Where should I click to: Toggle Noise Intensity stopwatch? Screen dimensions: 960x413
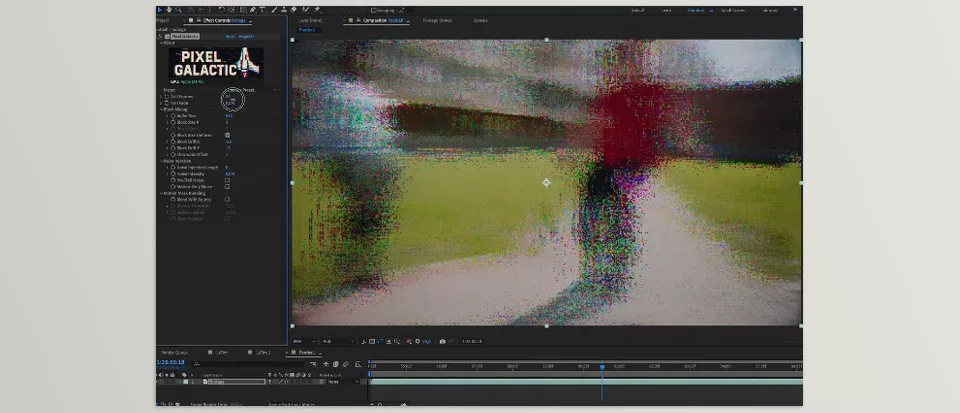[x=173, y=174]
